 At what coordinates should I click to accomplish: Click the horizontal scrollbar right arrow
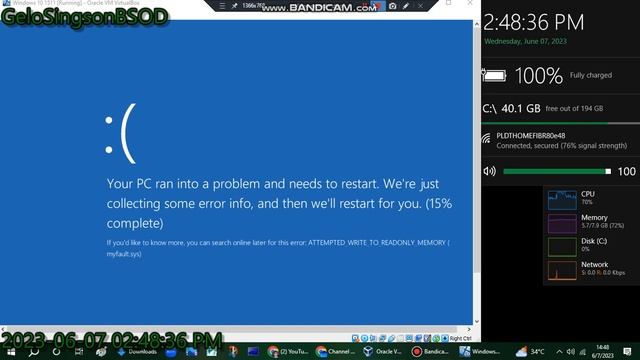click(469, 329)
